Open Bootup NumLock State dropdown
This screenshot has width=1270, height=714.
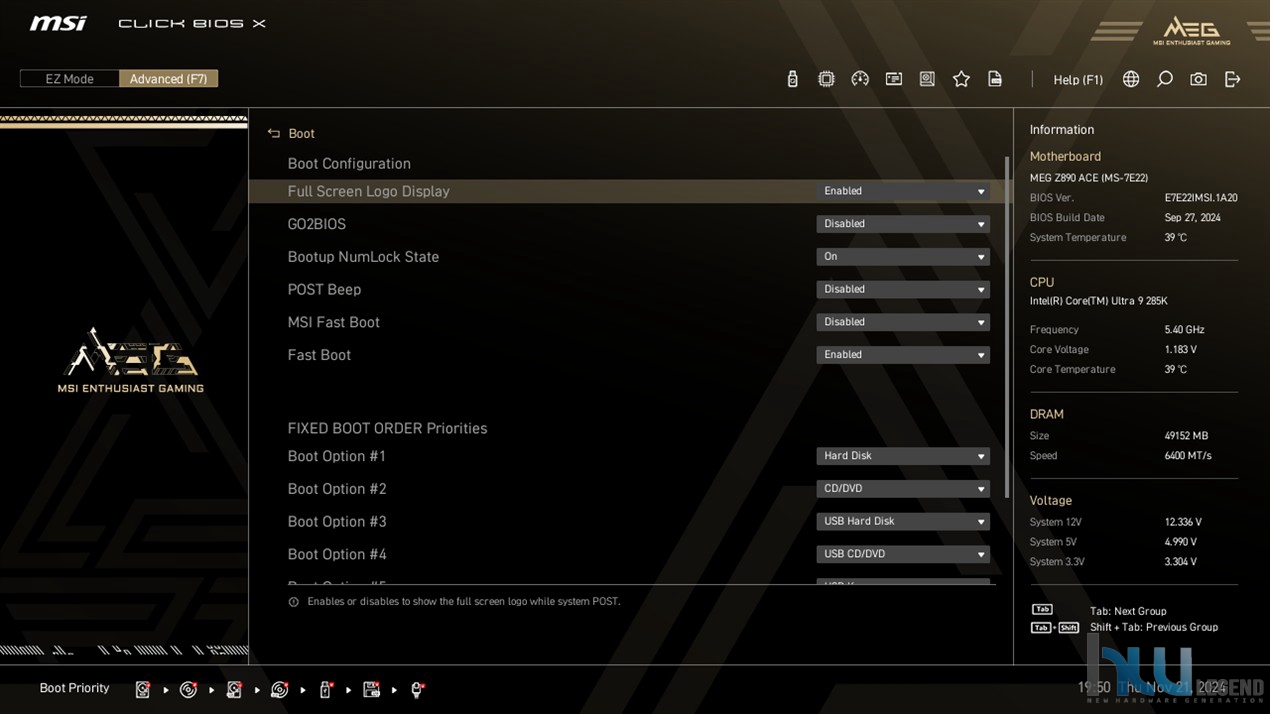coord(903,257)
